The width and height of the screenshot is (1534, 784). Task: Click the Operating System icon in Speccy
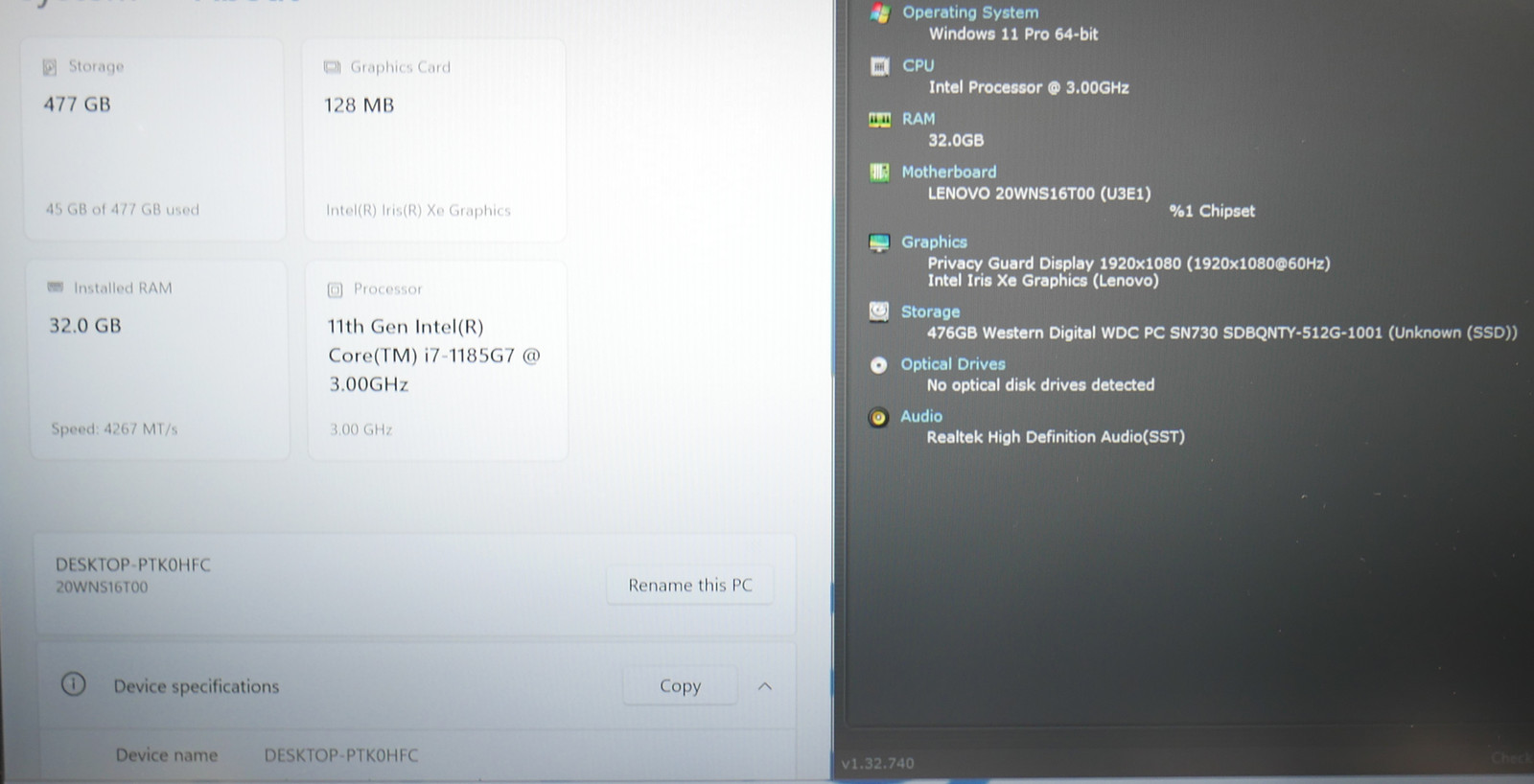pyautogui.click(x=879, y=12)
